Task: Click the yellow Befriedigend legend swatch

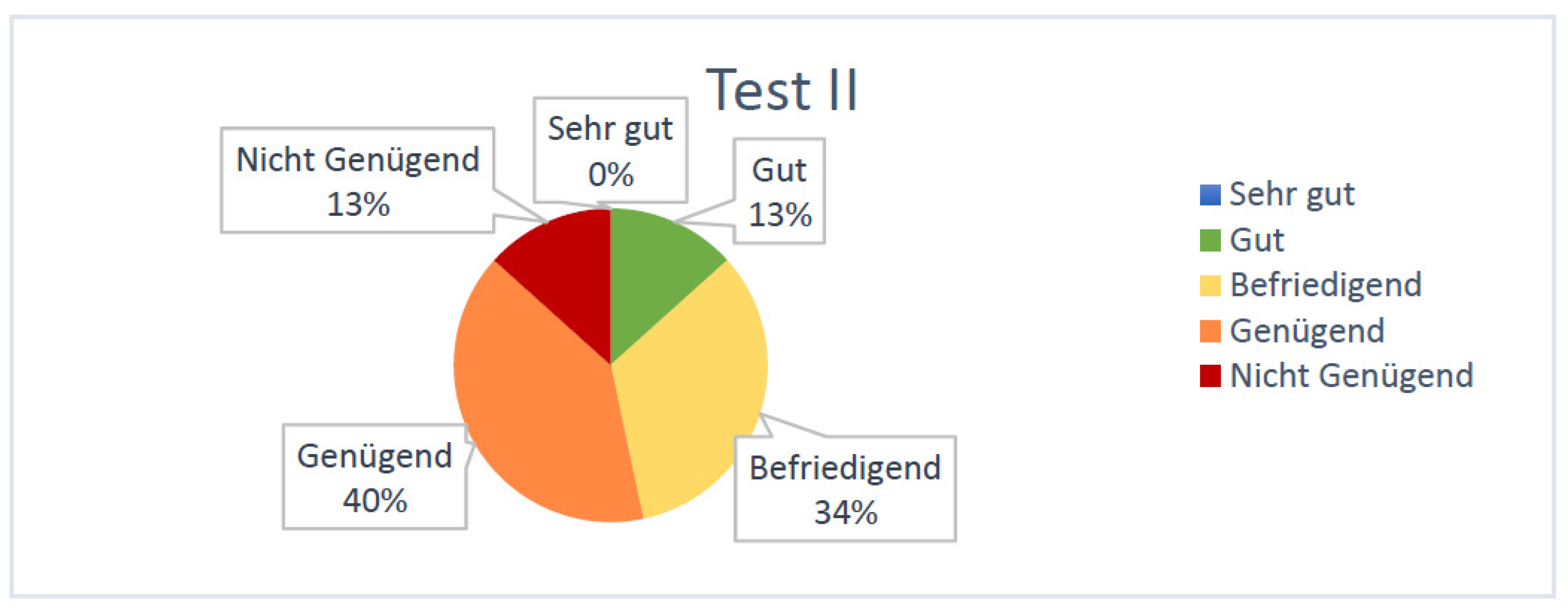Action: pos(1210,285)
